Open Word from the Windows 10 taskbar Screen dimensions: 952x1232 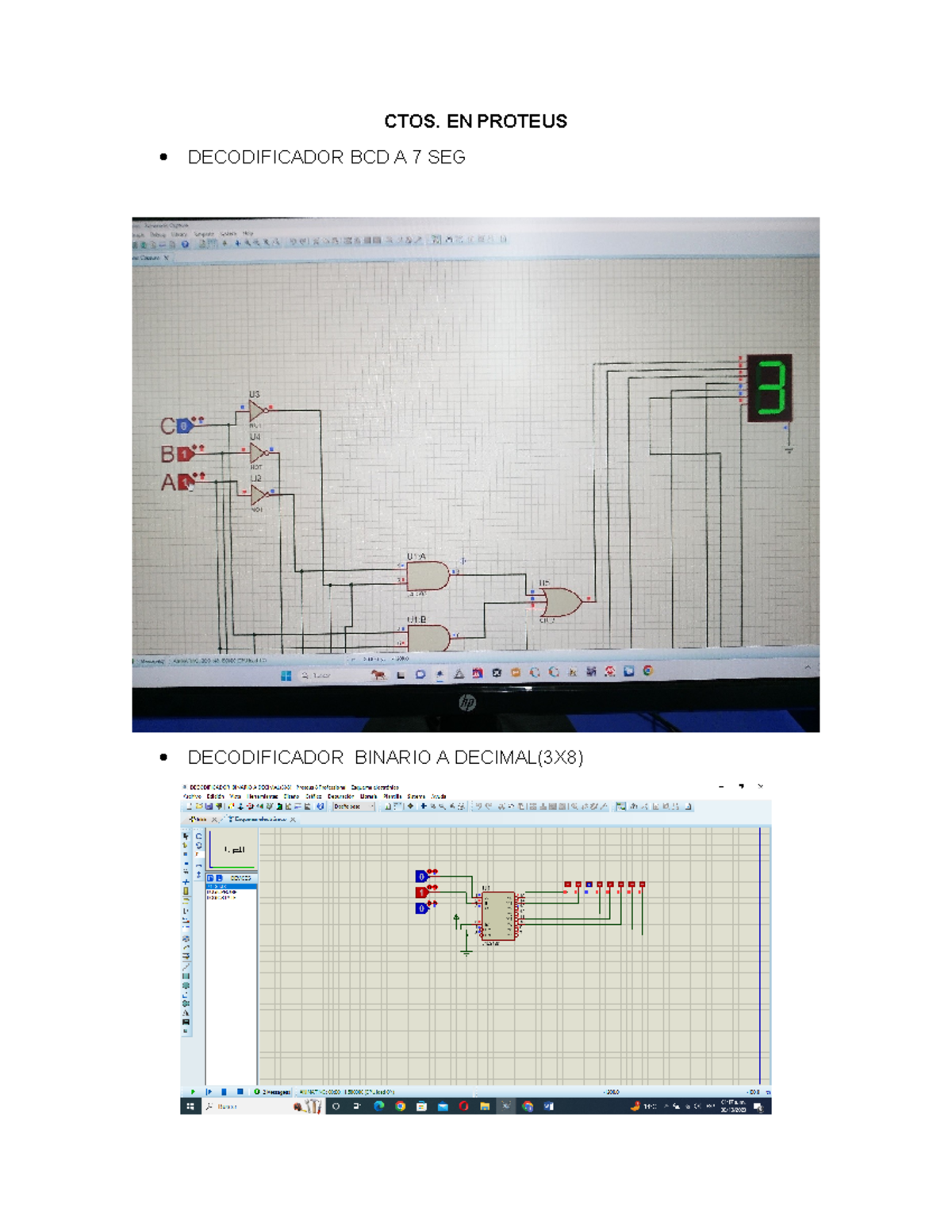coord(548,1106)
